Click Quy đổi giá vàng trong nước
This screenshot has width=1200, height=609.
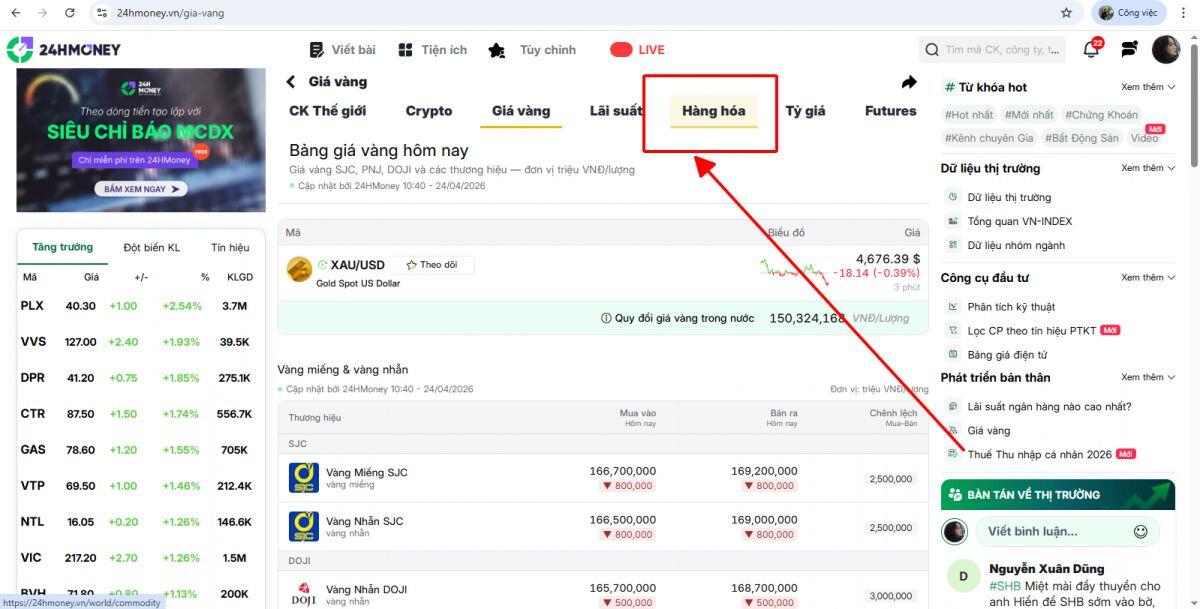point(677,318)
